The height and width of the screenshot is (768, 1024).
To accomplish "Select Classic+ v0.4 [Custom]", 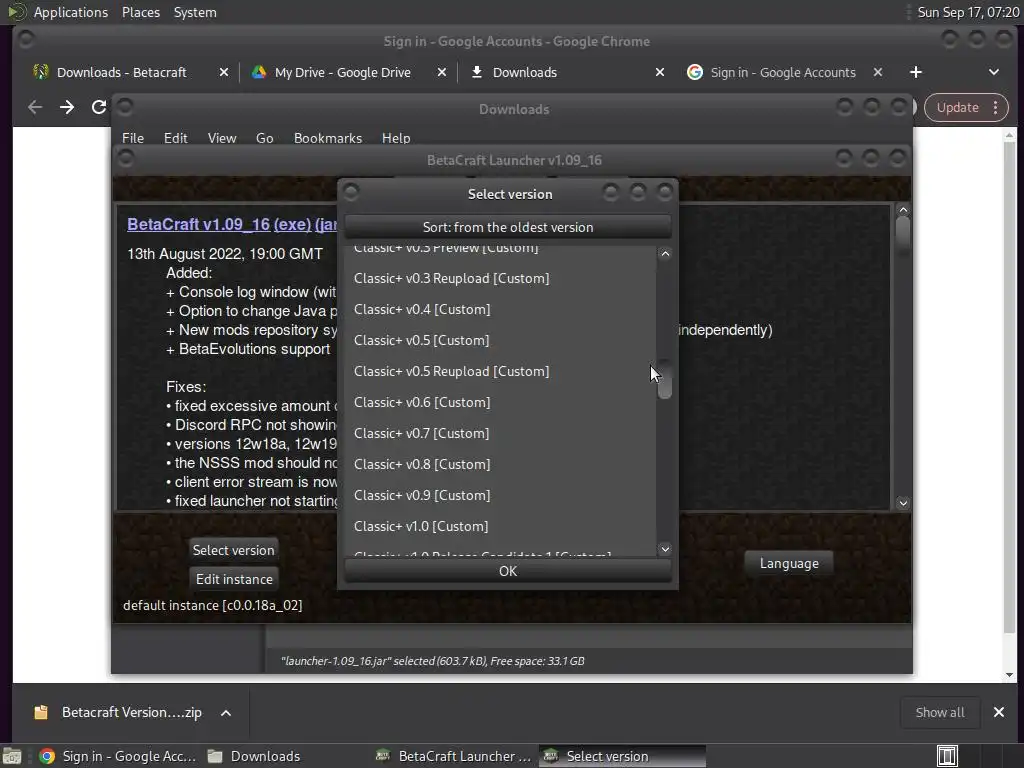I will [500, 310].
